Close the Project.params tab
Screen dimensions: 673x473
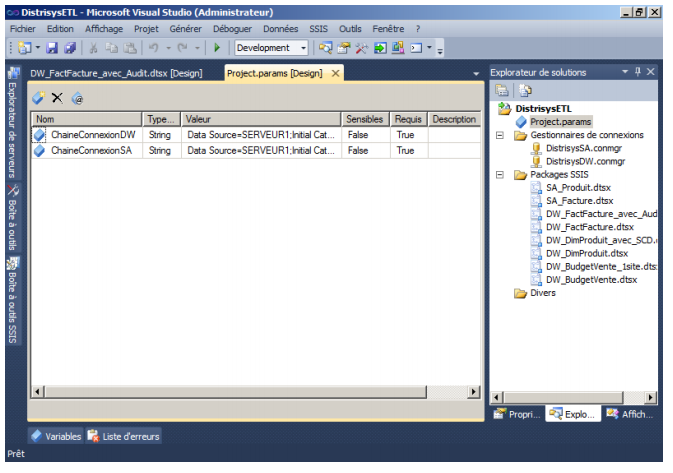click(336, 74)
